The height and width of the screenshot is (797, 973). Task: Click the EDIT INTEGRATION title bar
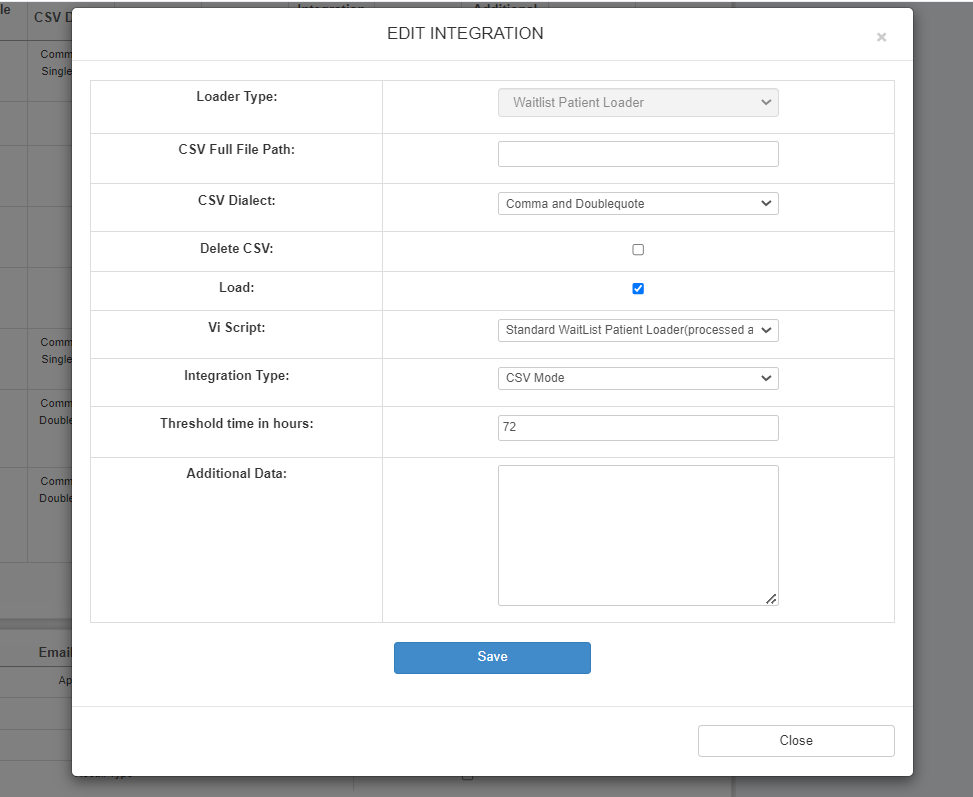click(x=465, y=33)
